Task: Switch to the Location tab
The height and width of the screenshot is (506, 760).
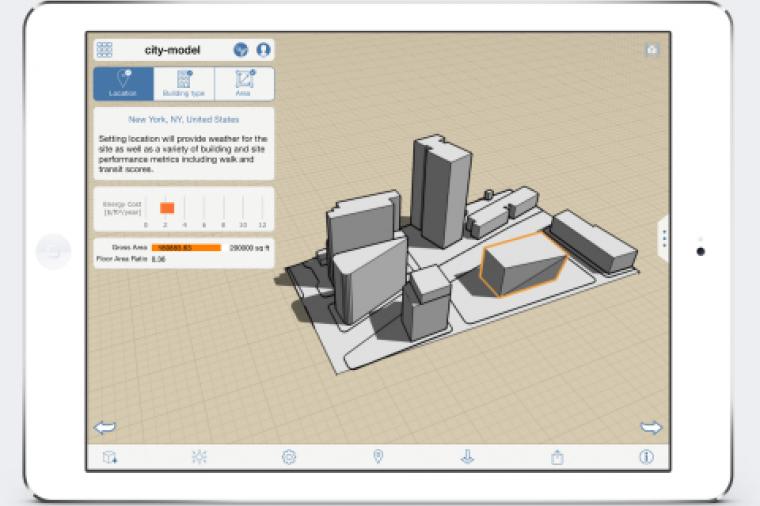Action: click(x=123, y=84)
